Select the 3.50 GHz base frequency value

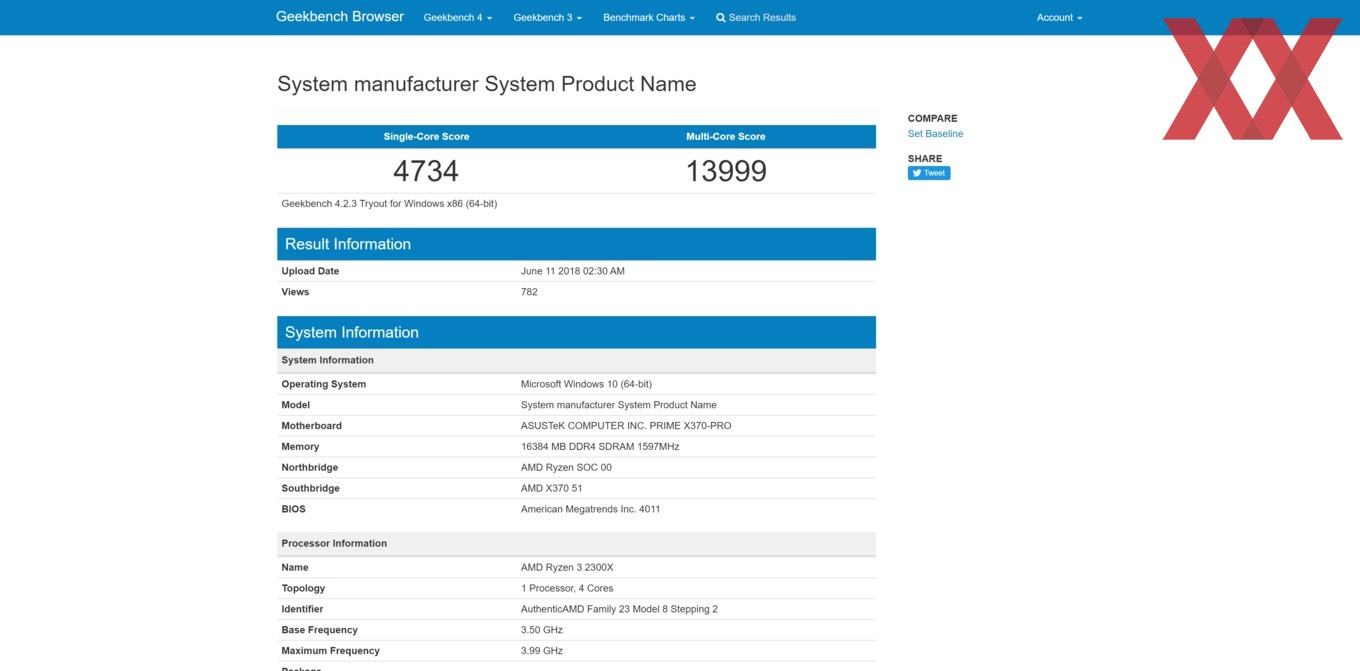point(542,630)
